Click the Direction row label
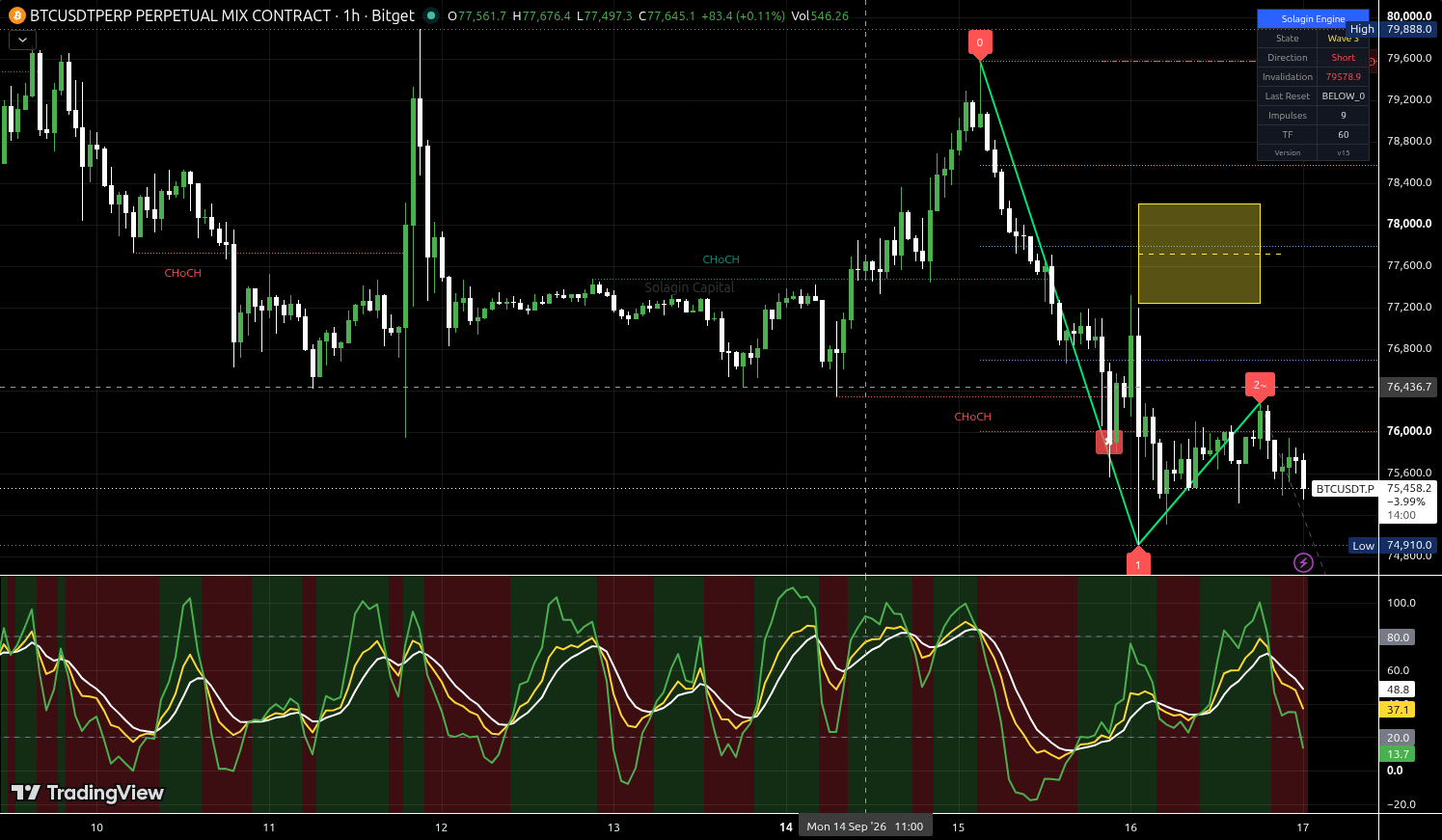Screen dimensions: 1442x840 [1288, 58]
